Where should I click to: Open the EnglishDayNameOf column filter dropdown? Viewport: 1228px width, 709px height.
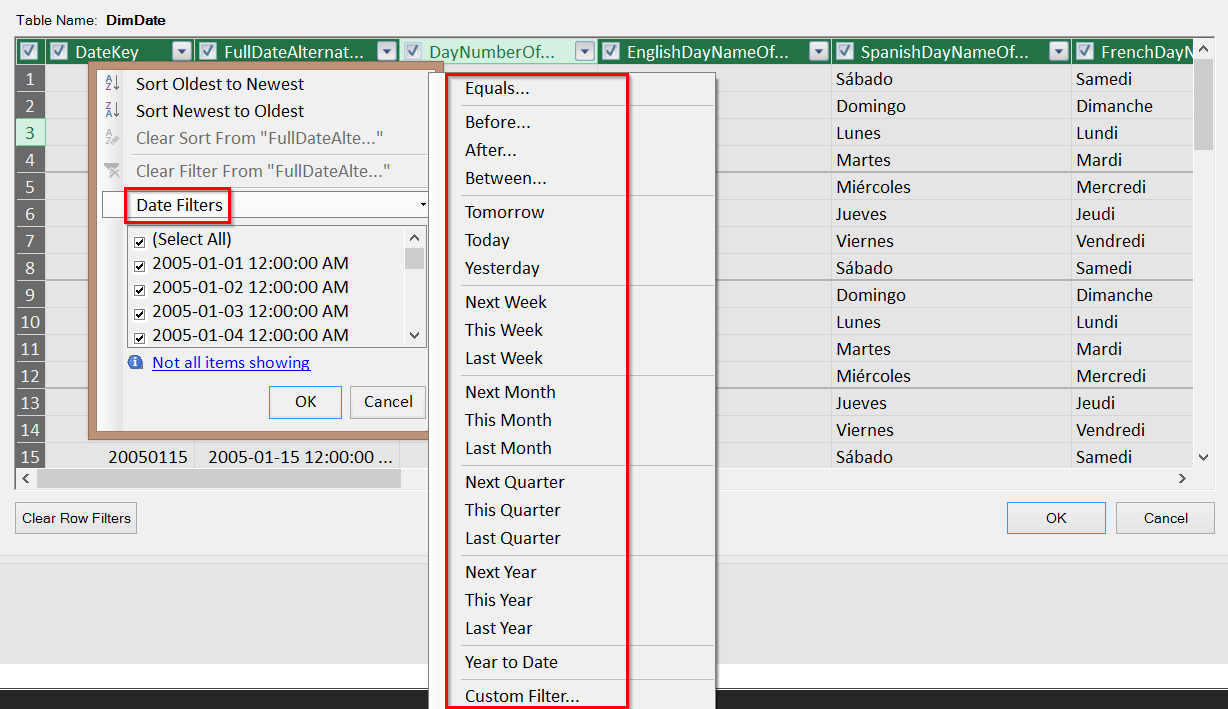[819, 52]
